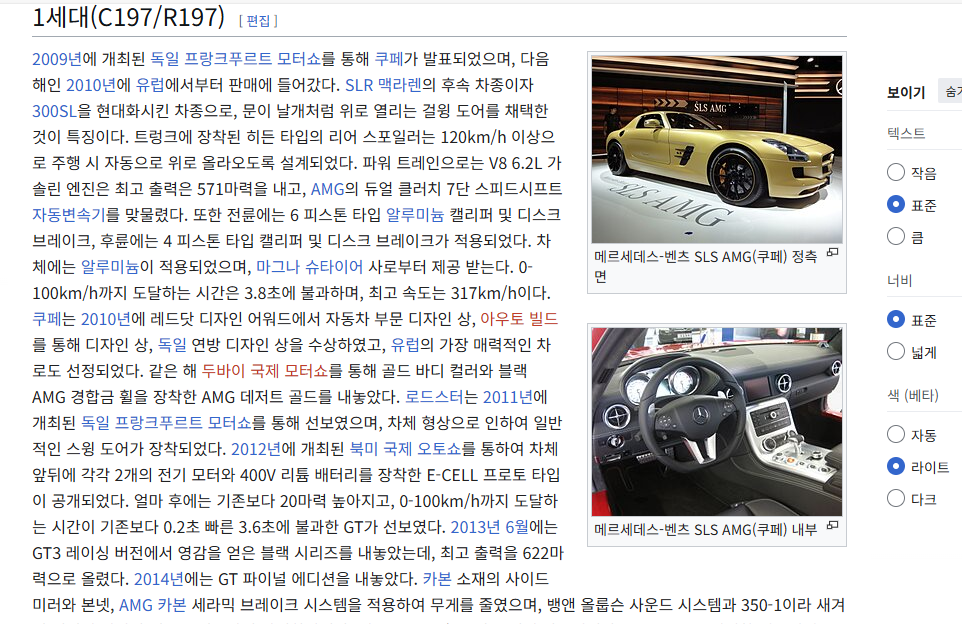Open first 독일 프랑크푸르트 모터쇼 link

236,59
